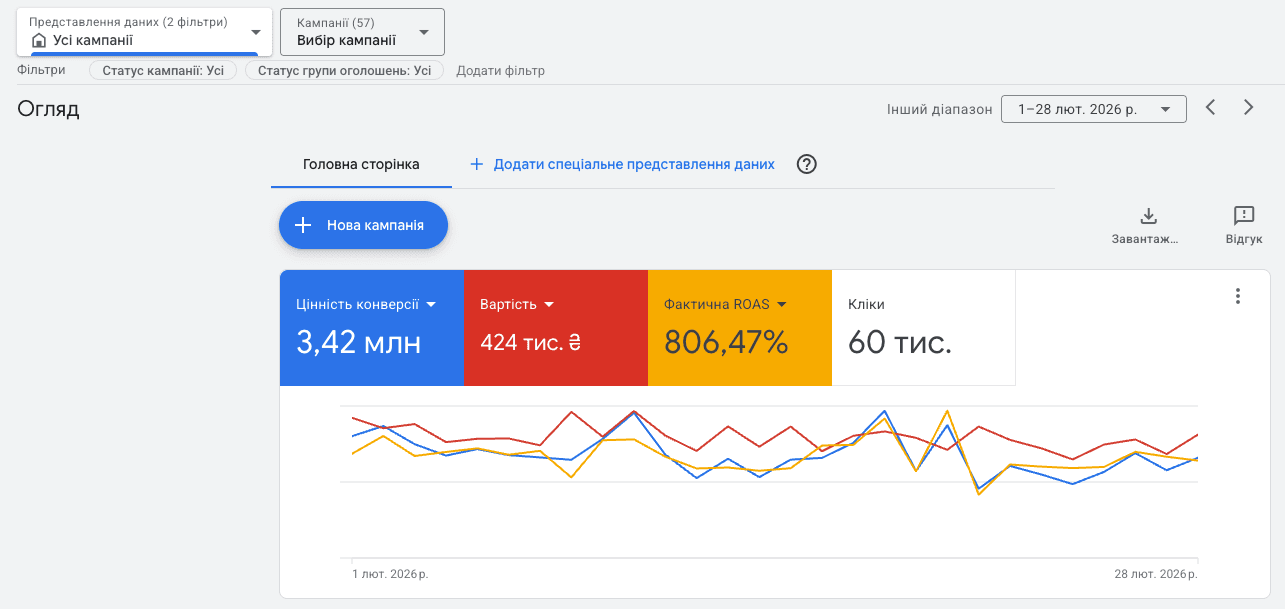Expand the Представлення даних dropdown
1285x609 pixels.
coord(144,32)
